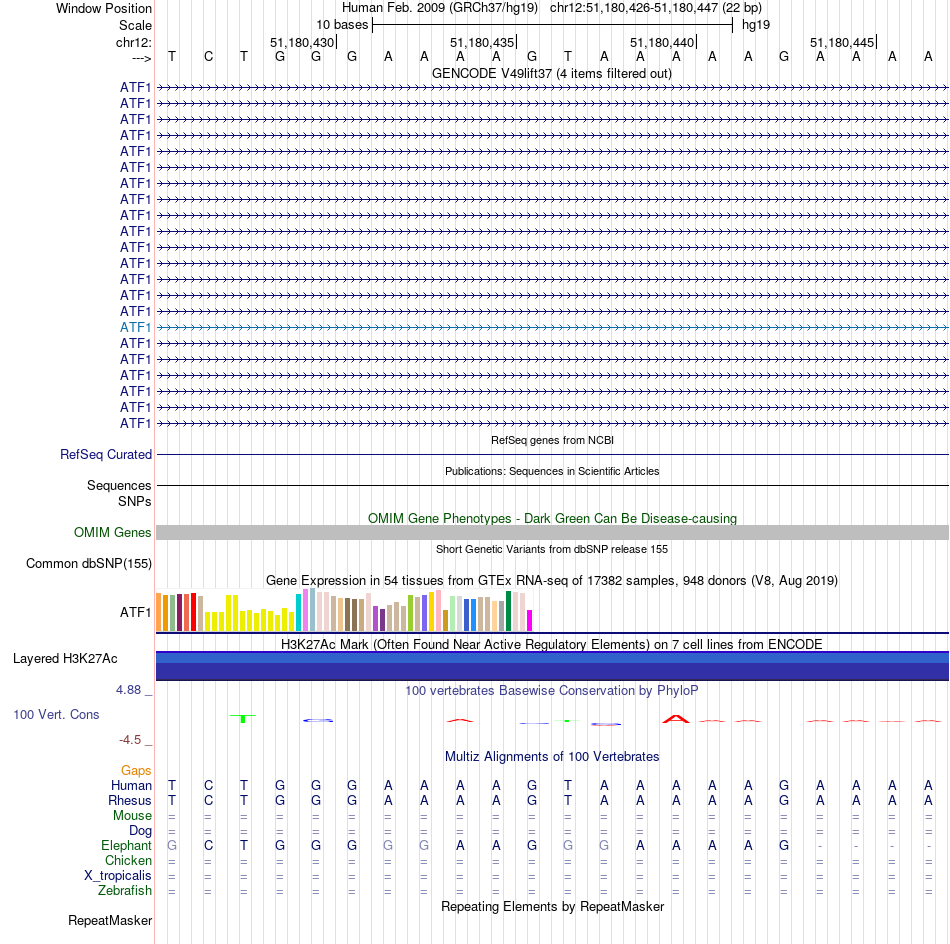Click Publications: Sequences in Scientific Articles title

(x=552, y=471)
